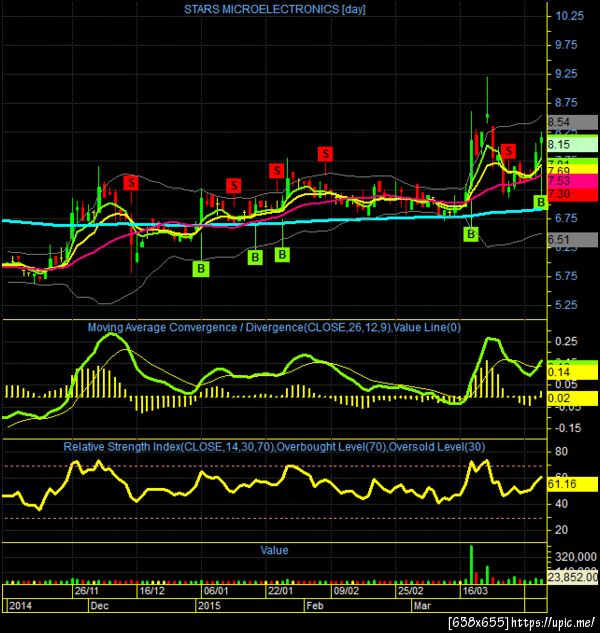The width and height of the screenshot is (600, 633).
Task: Click the 80 RSI axis label
Action: point(561,451)
